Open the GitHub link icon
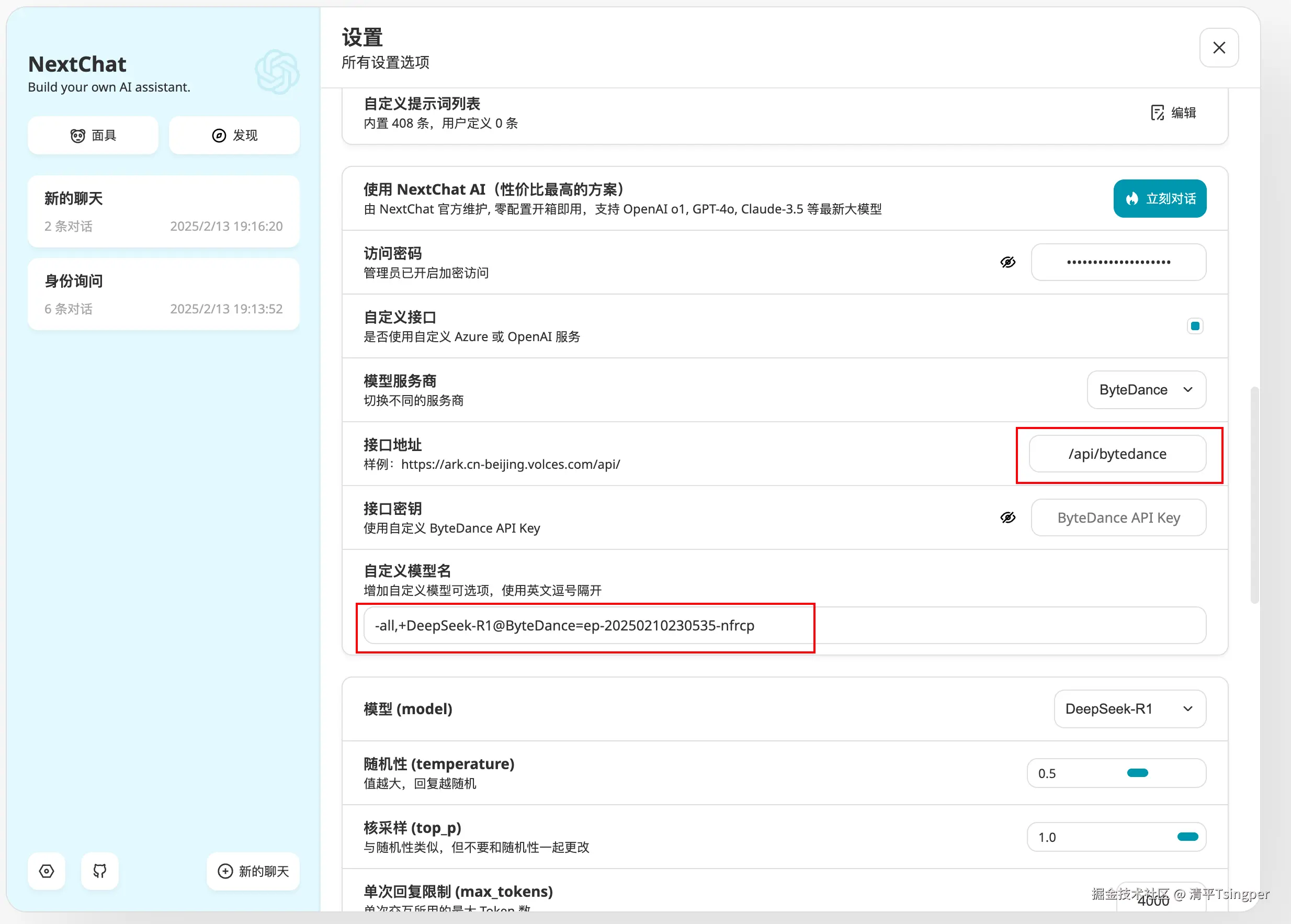 click(x=100, y=871)
